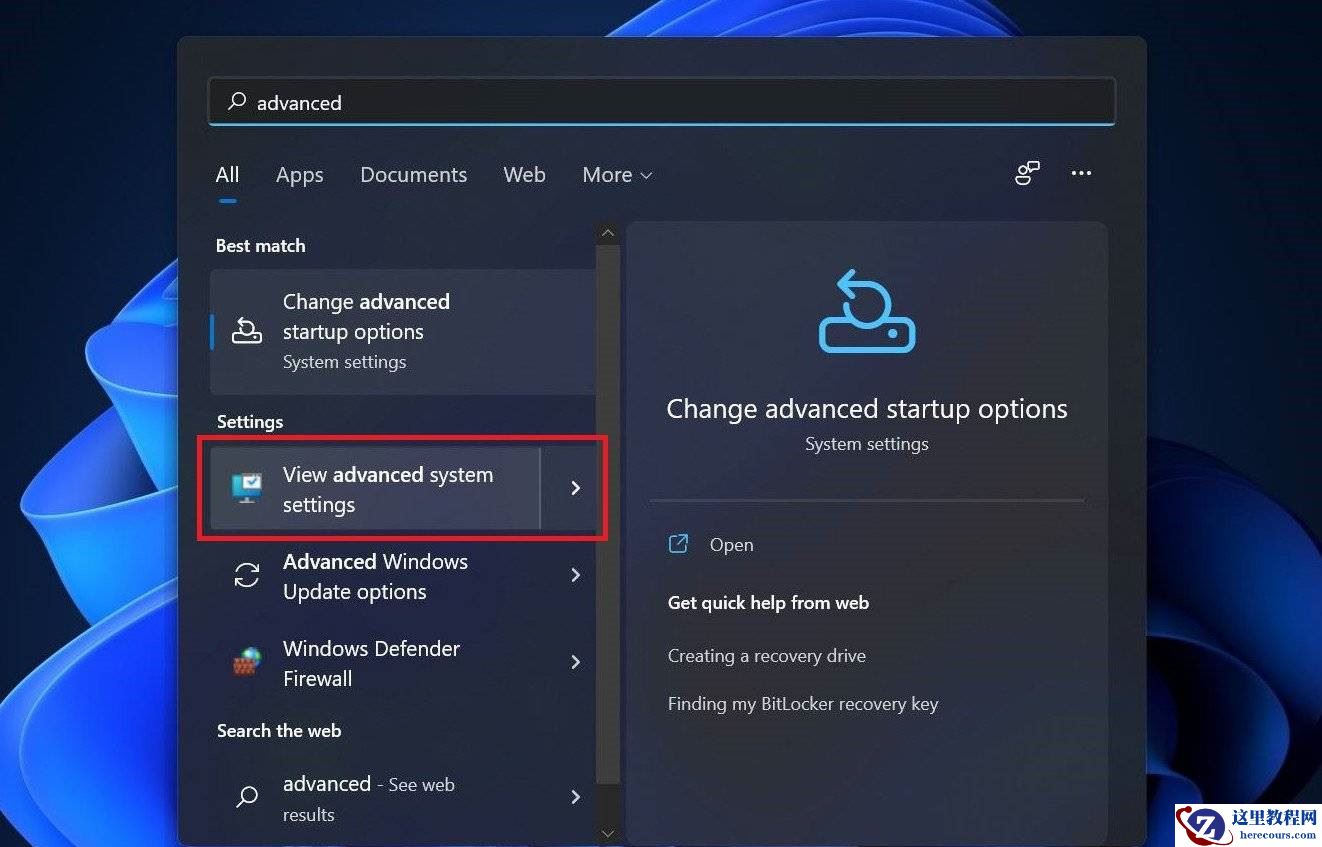Click the search options icon at top right
Image resolution: width=1322 pixels, height=847 pixels.
[x=1027, y=173]
